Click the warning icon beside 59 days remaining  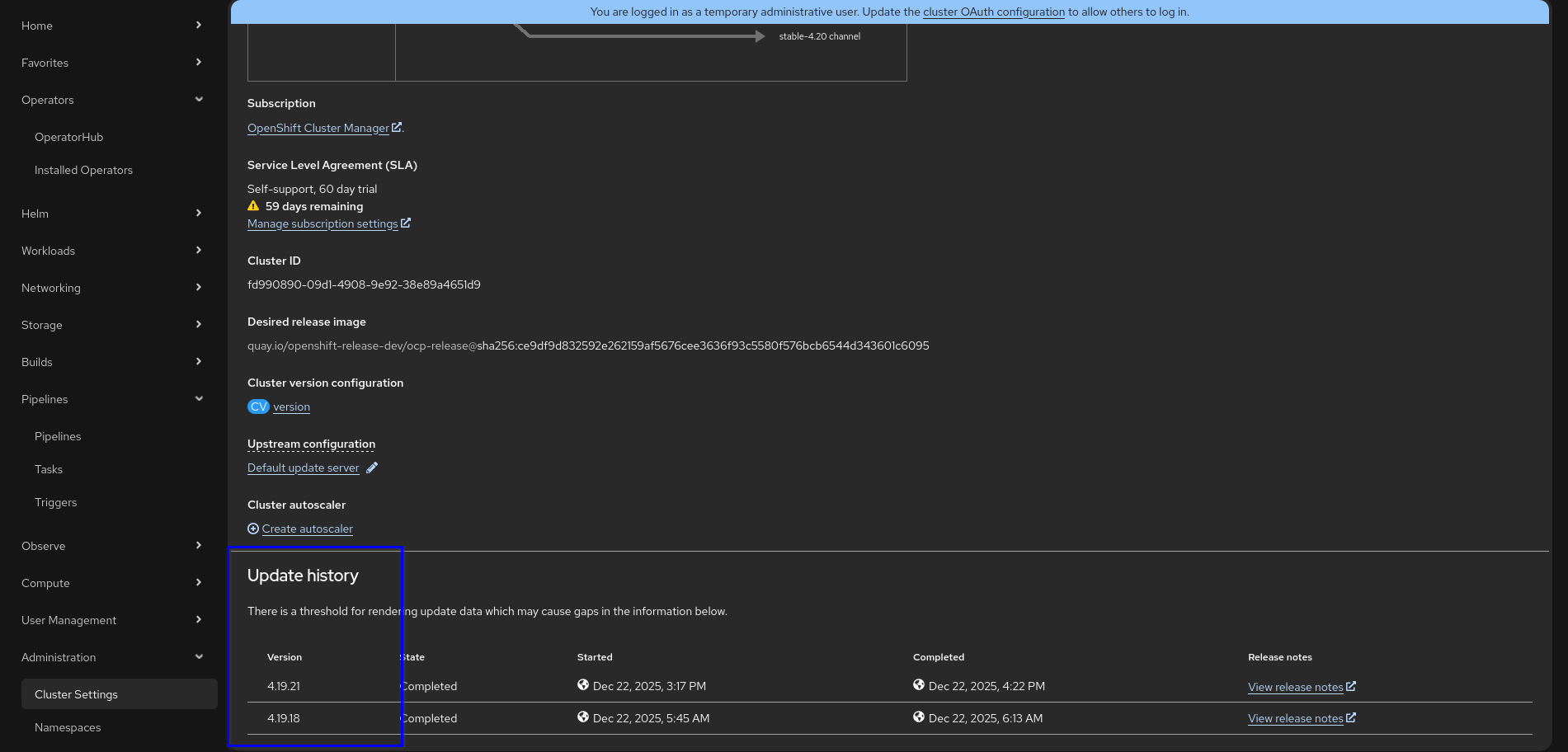[253, 206]
